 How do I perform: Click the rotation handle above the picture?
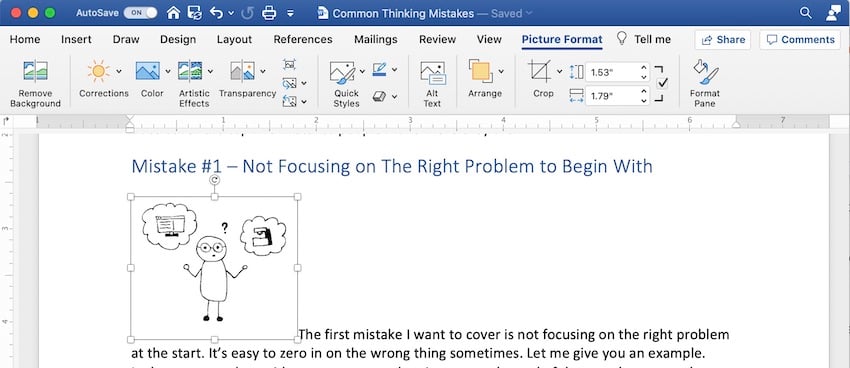pos(215,179)
